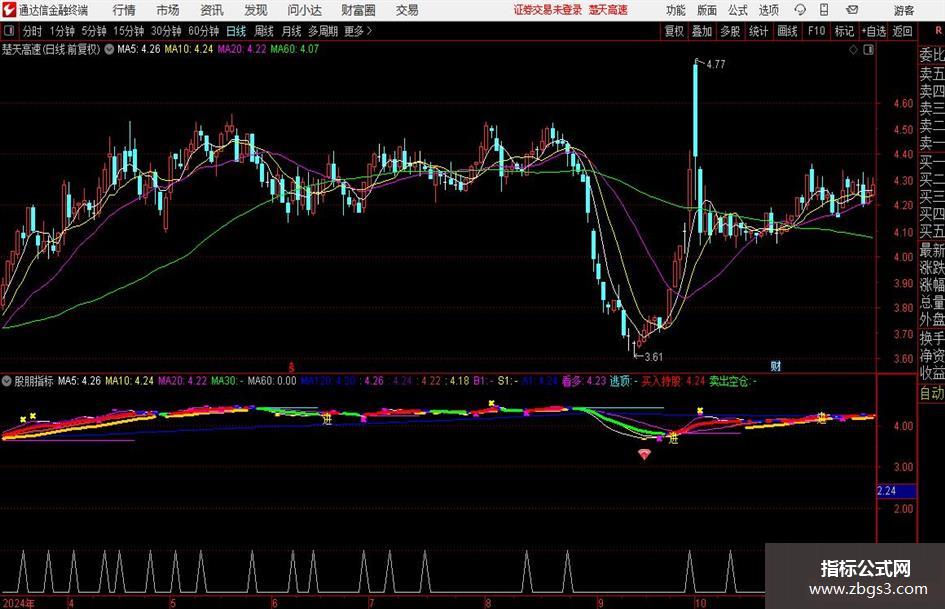Switch to 月线 monthly period
The width and height of the screenshot is (945, 609).
291,31
